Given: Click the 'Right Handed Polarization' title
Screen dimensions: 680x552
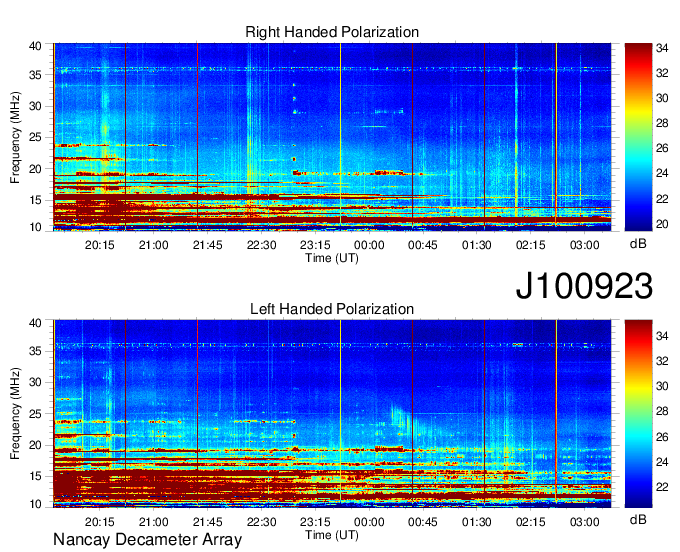Looking at the screenshot, I should tap(332, 32).
